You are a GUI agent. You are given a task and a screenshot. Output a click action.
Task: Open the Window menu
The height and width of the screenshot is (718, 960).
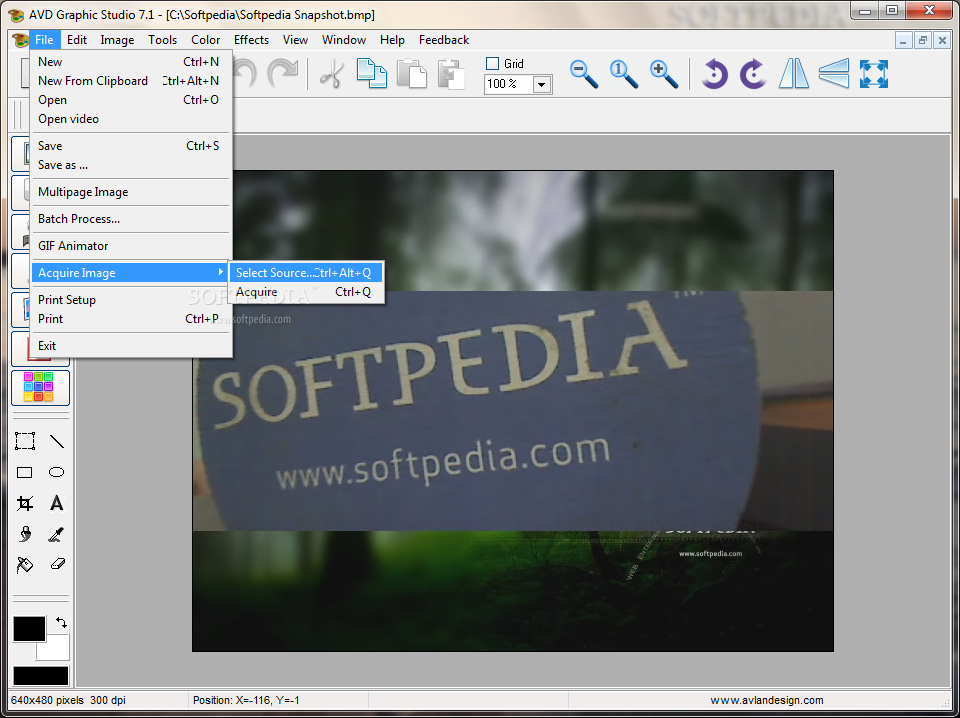click(343, 40)
